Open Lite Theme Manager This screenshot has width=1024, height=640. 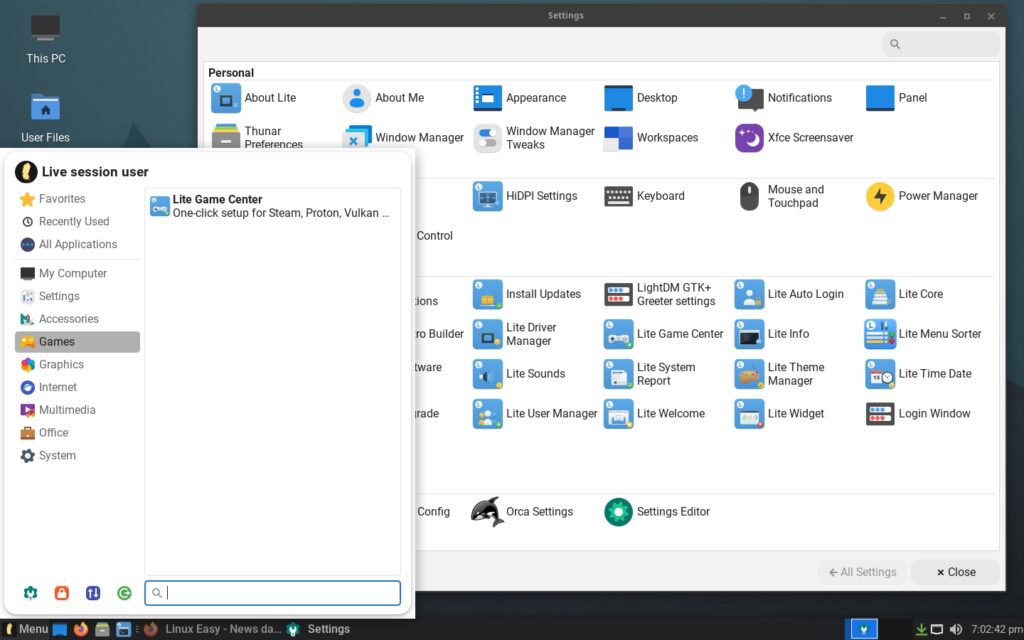(780, 374)
